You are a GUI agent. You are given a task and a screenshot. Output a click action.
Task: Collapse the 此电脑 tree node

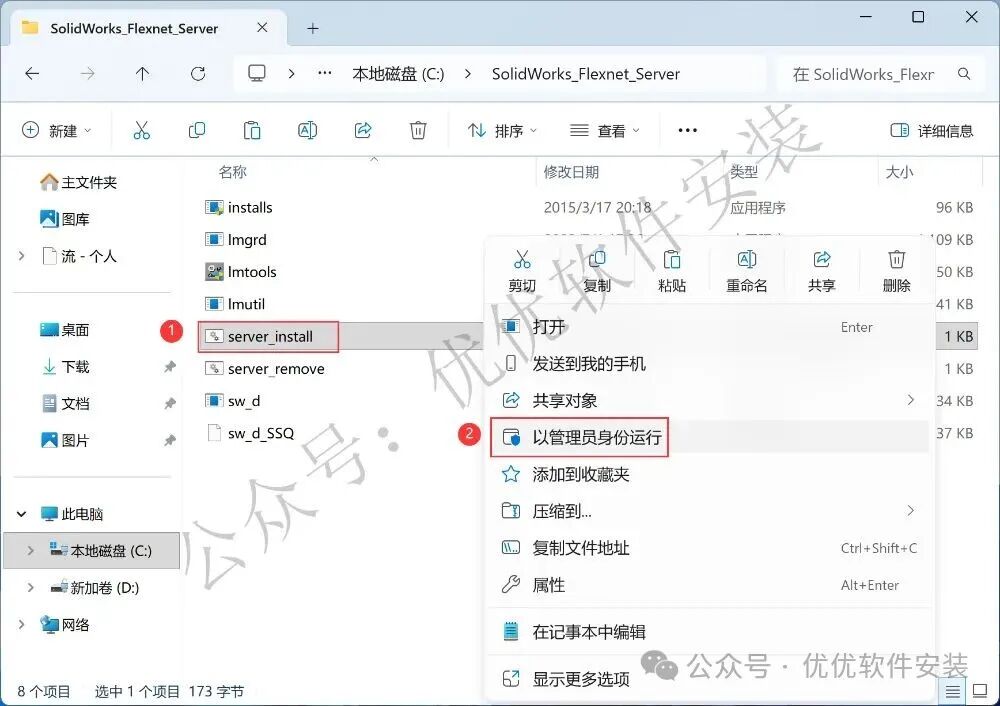[x=22, y=514]
